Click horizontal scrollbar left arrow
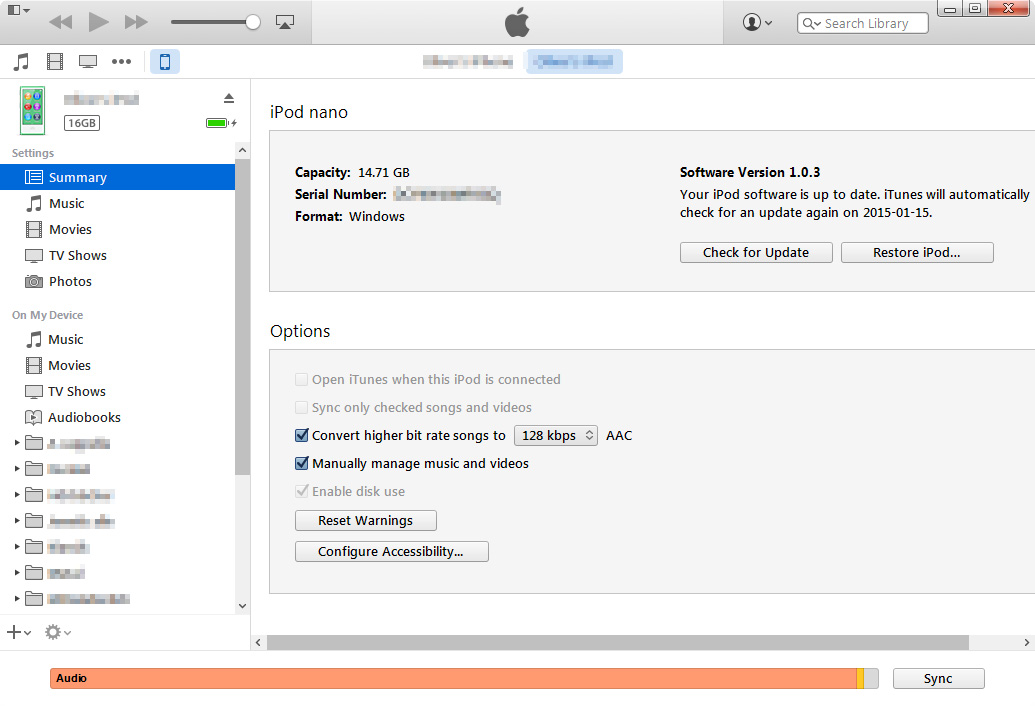This screenshot has width=1035, height=706. pyautogui.click(x=258, y=643)
